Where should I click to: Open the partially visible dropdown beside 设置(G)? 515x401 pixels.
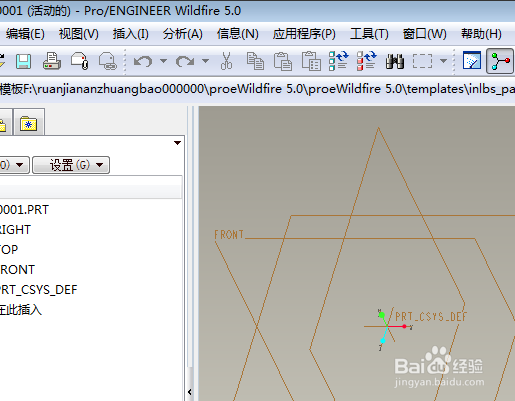[14, 165]
